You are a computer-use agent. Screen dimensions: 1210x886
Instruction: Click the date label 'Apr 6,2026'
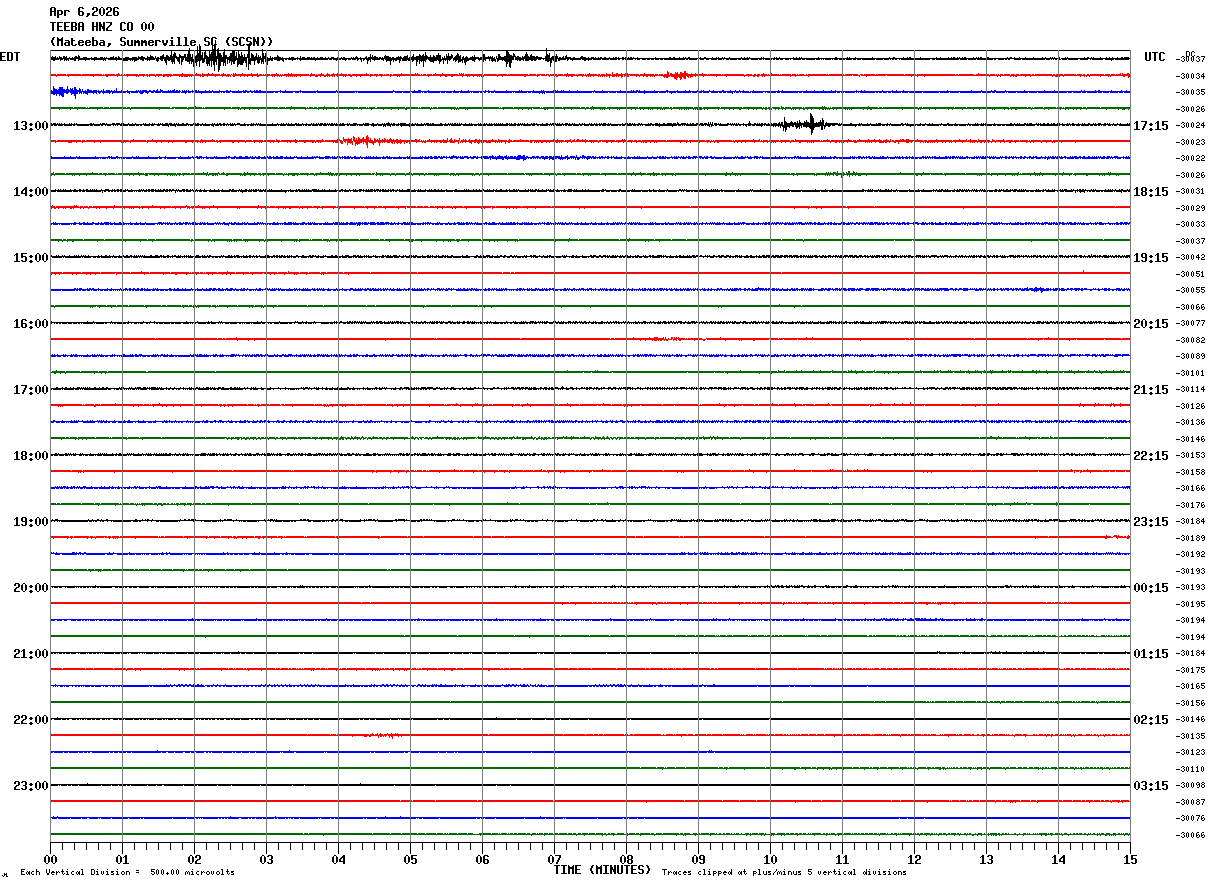[x=84, y=12]
